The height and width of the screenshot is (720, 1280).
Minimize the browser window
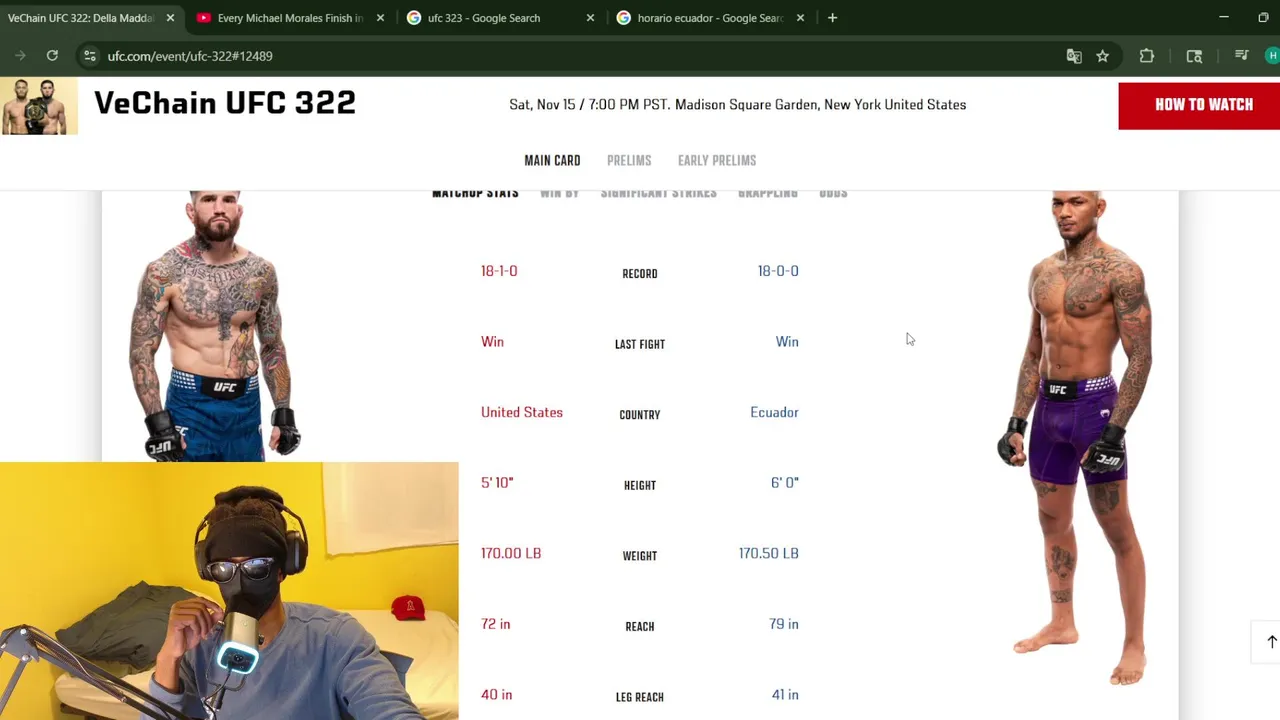(x=1223, y=18)
